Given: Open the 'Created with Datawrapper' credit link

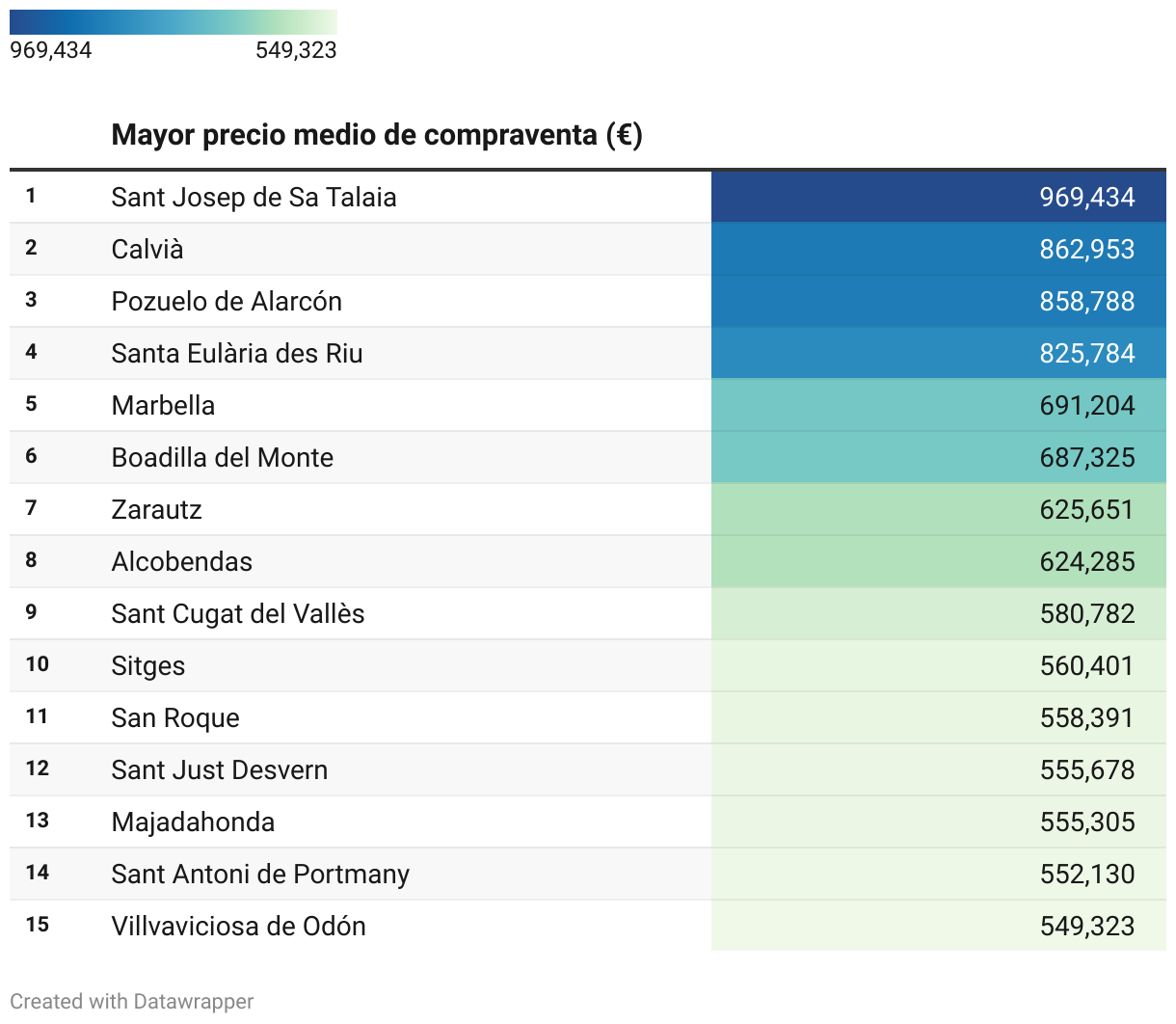Looking at the screenshot, I should [132, 1002].
